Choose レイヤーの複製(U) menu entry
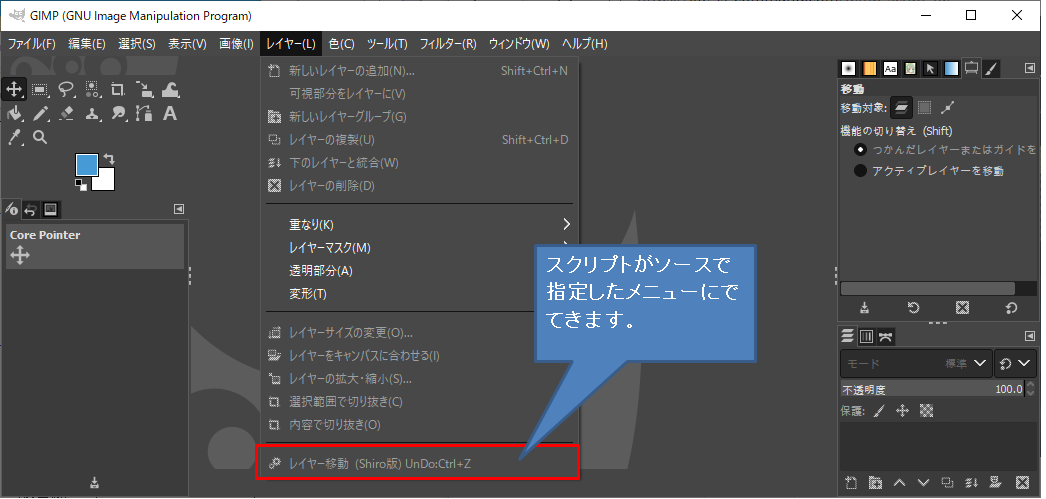1046x499 pixels. click(x=420, y=140)
